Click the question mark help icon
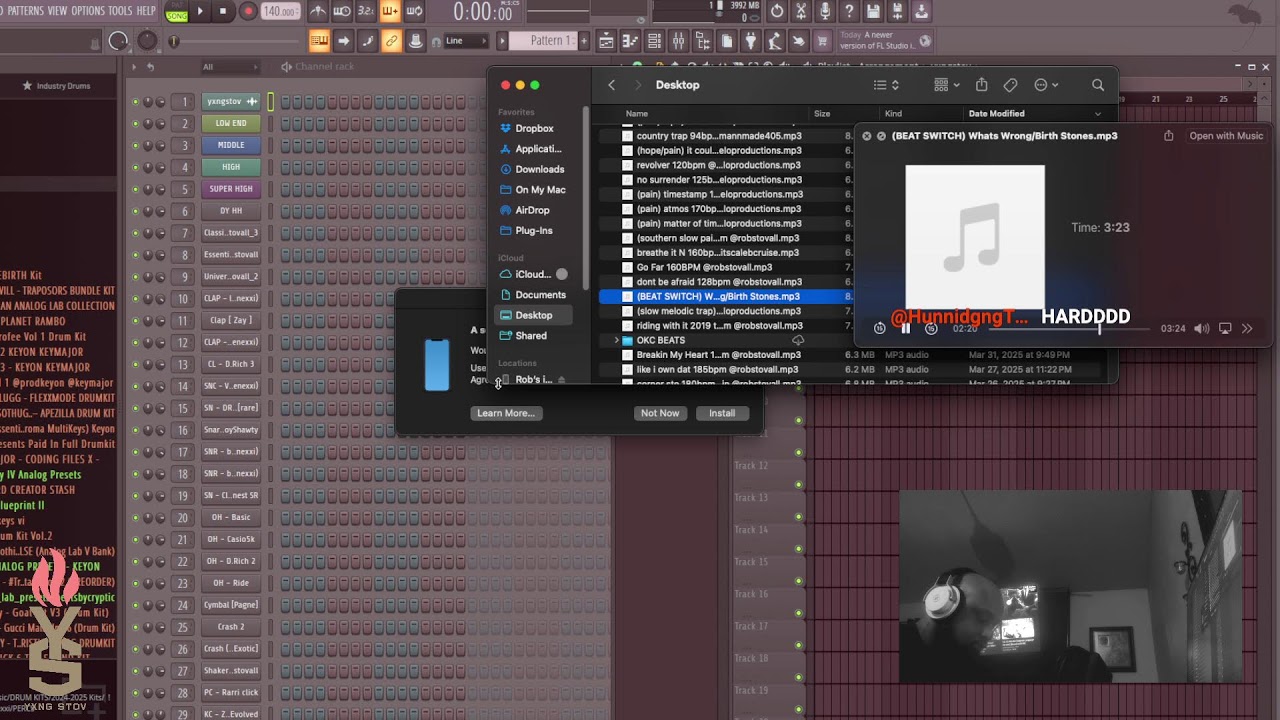Image resolution: width=1280 pixels, height=720 pixels. (849, 12)
